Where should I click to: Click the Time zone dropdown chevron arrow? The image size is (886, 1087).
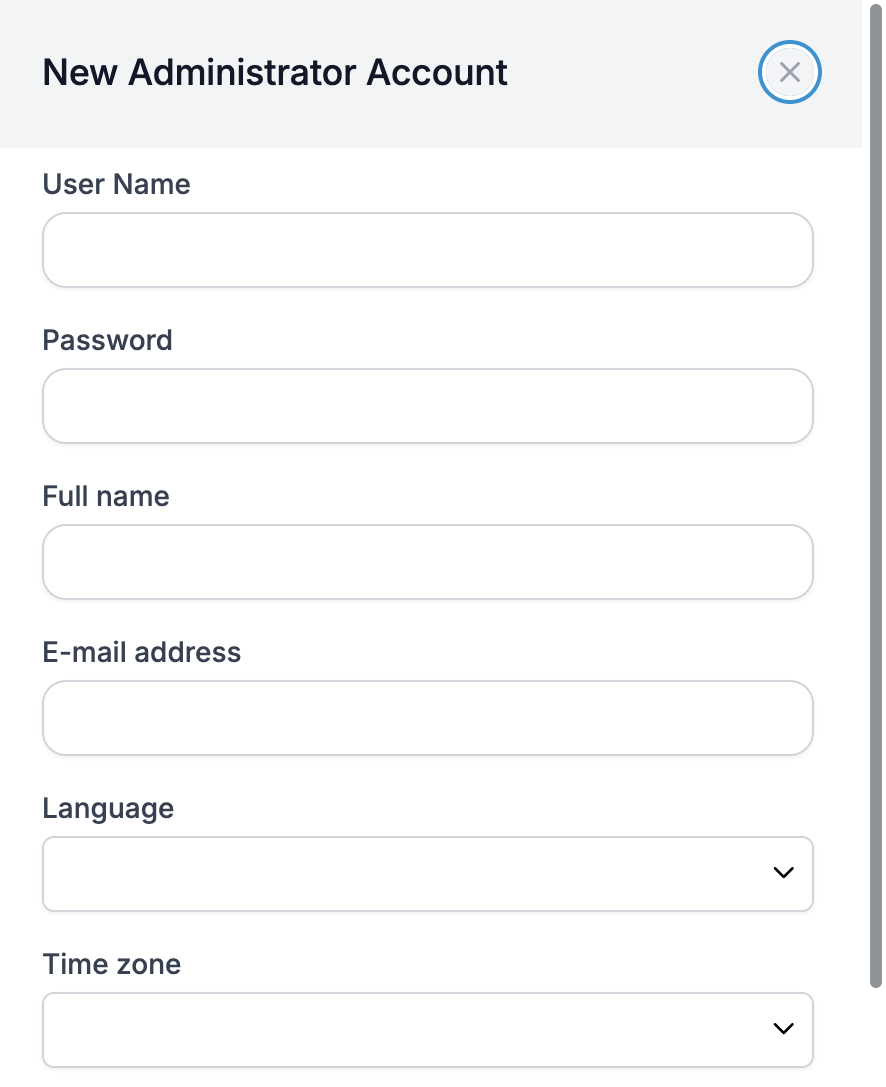click(x=783, y=1029)
